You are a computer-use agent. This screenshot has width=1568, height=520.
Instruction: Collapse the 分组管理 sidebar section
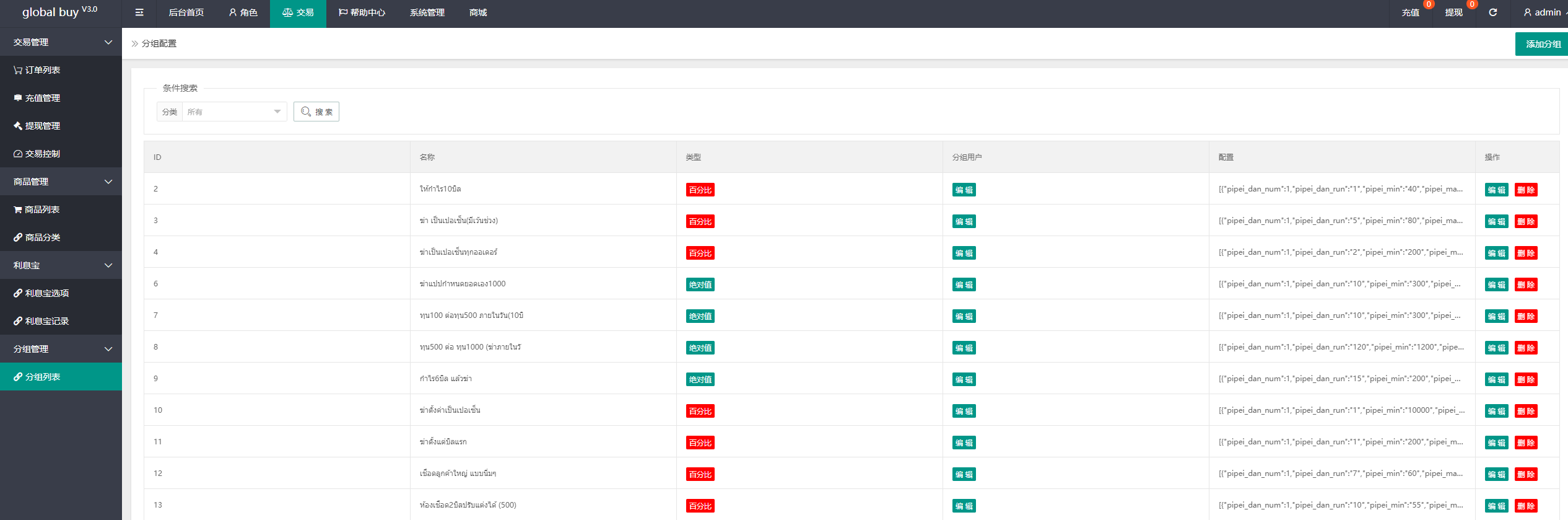point(61,349)
